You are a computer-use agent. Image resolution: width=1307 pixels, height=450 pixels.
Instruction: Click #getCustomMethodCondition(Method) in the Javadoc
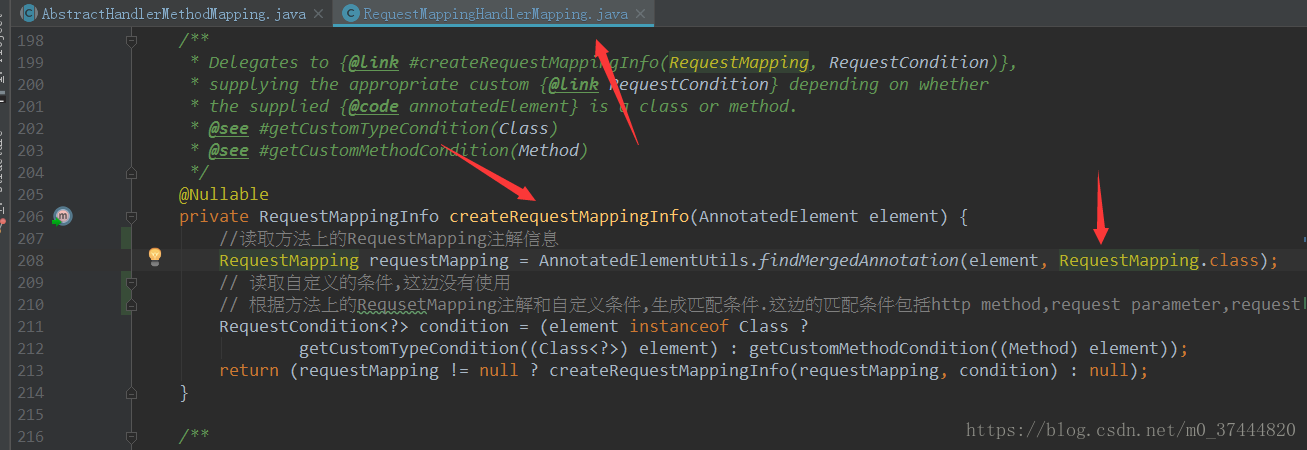pos(423,150)
